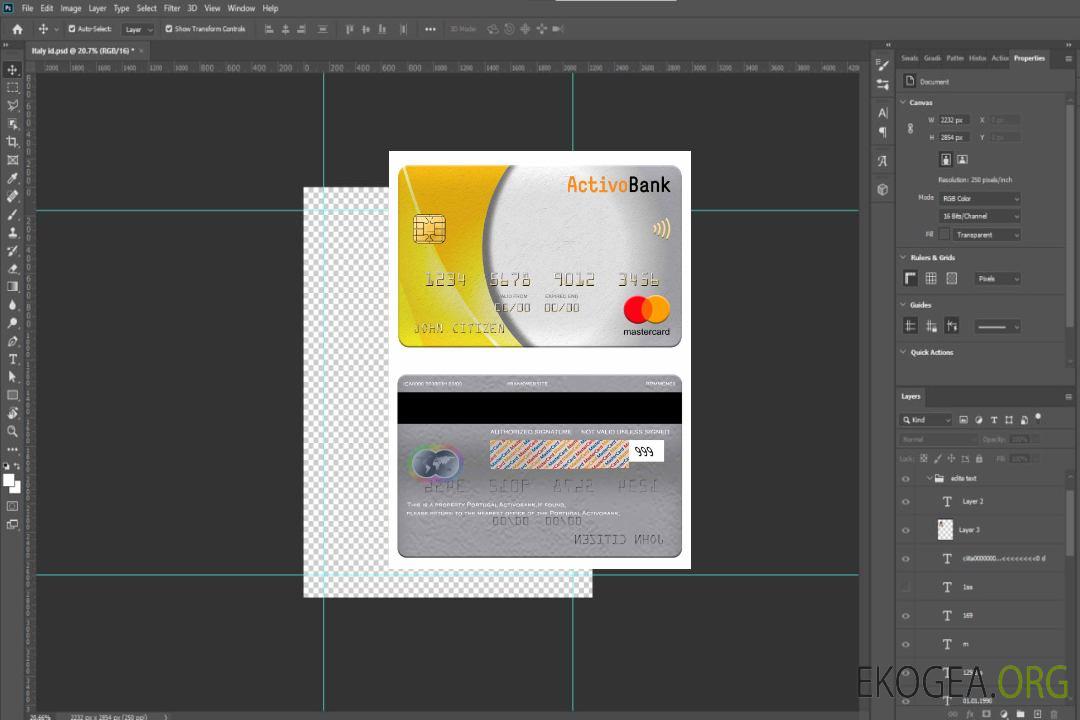Open the guide line style dropdown
The height and width of the screenshot is (720, 1080).
point(997,327)
